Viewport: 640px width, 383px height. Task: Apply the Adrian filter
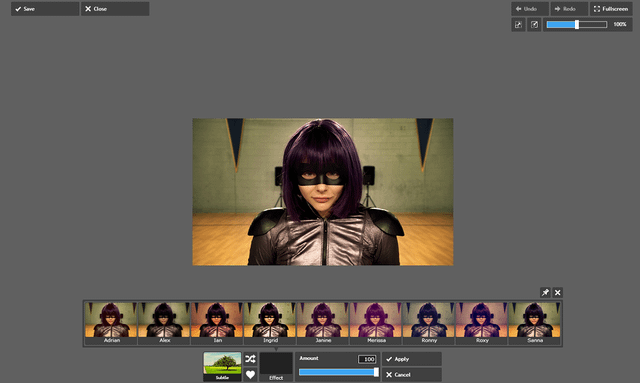click(111, 323)
